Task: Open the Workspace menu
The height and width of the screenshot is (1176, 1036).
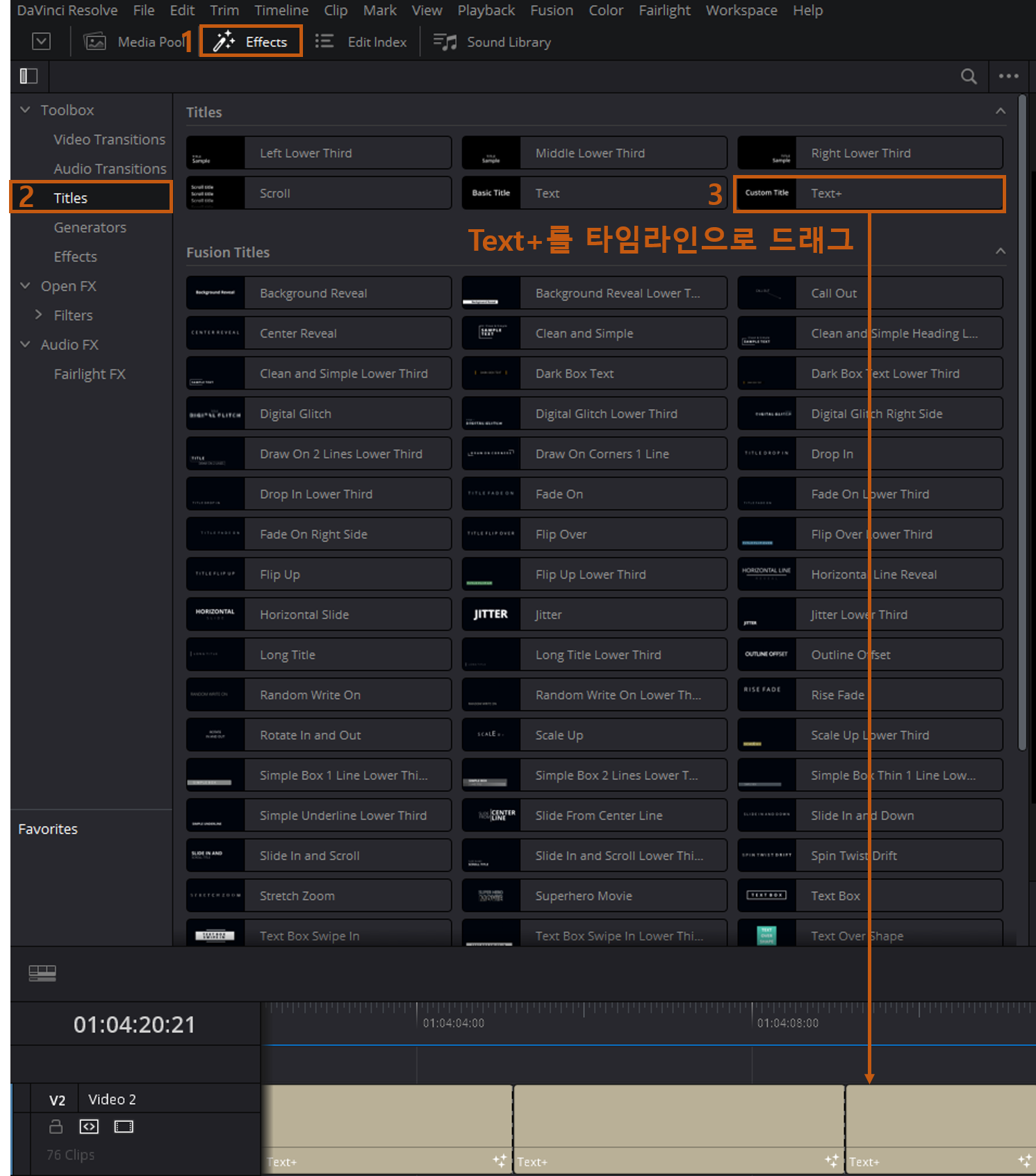Action: tap(741, 10)
